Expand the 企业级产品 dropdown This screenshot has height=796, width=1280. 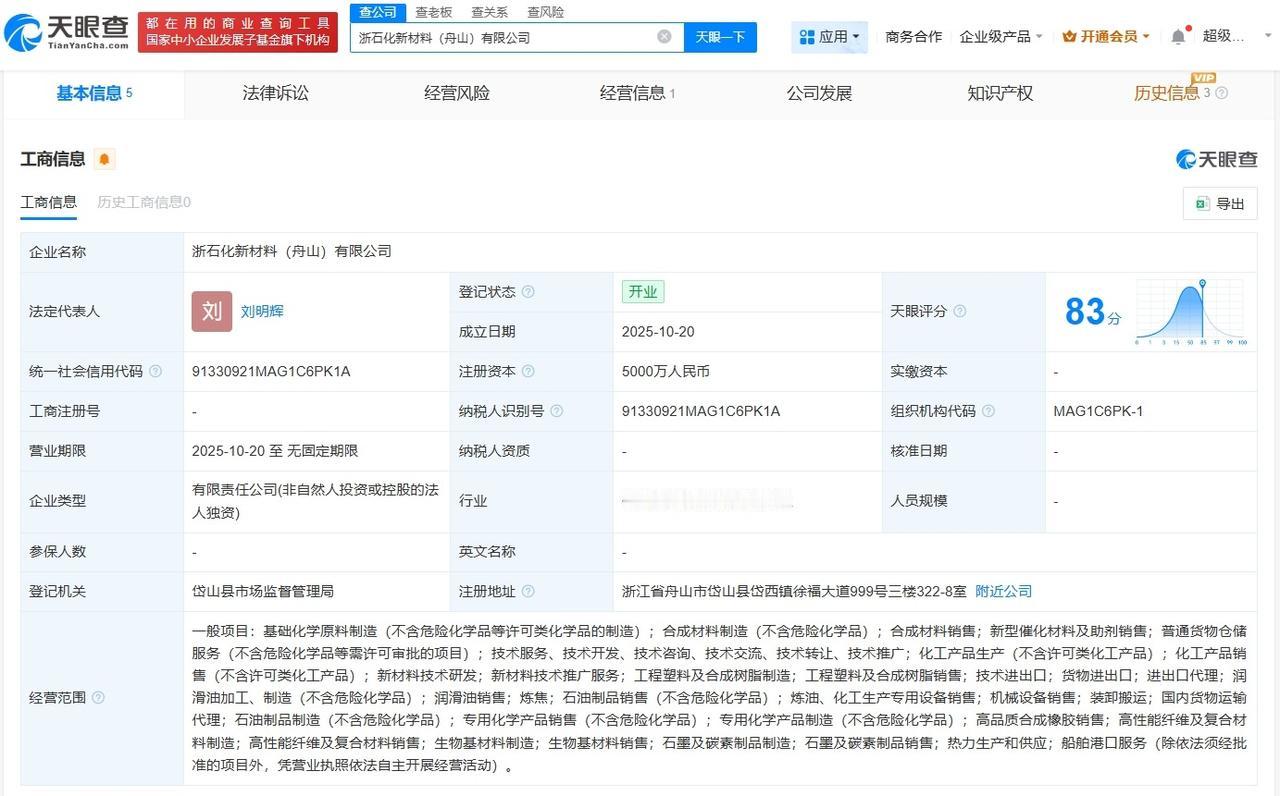1000,37
